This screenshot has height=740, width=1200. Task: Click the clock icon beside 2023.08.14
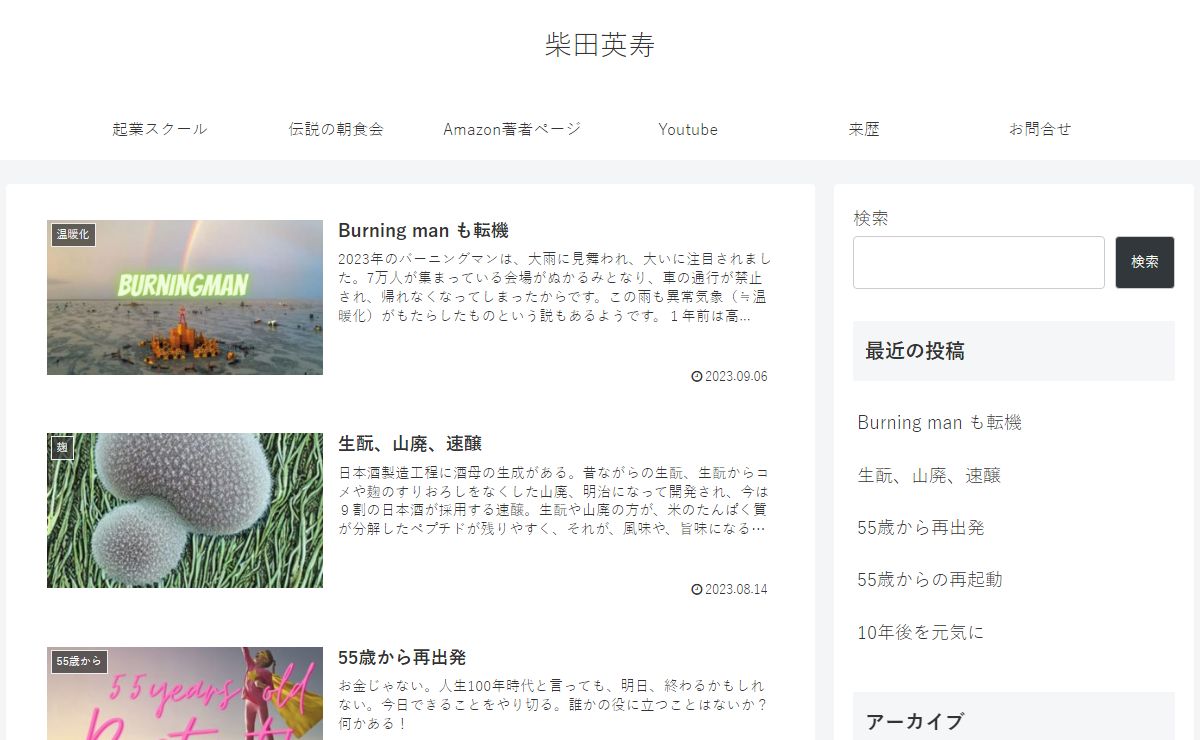pyautogui.click(x=697, y=590)
